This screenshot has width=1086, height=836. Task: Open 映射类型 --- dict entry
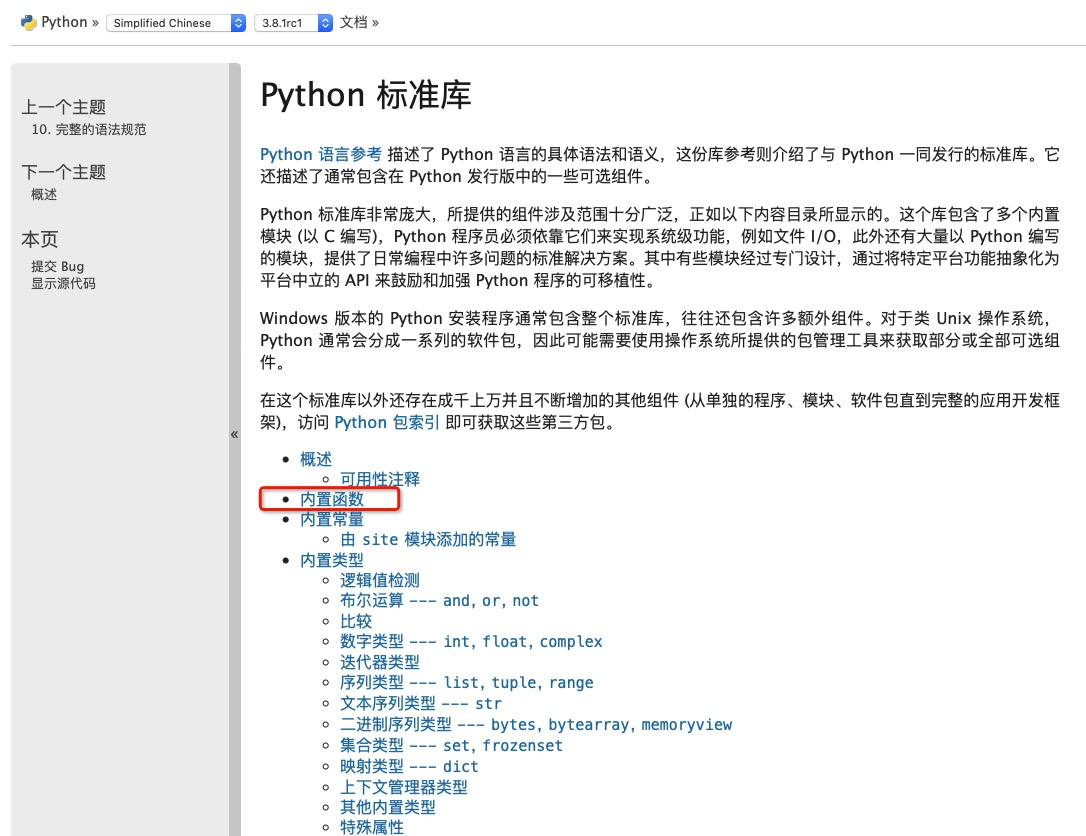click(x=409, y=766)
